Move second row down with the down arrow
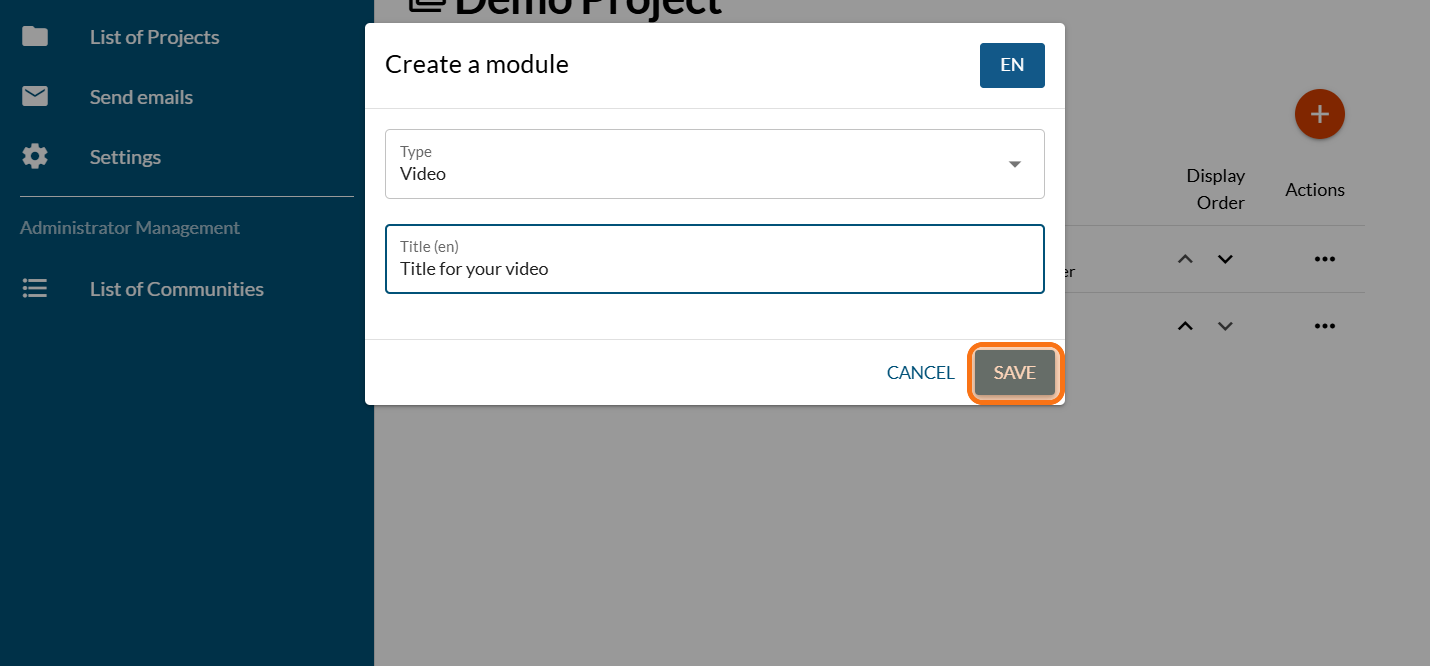Screen dimensions: 1430x666 tap(1225, 326)
